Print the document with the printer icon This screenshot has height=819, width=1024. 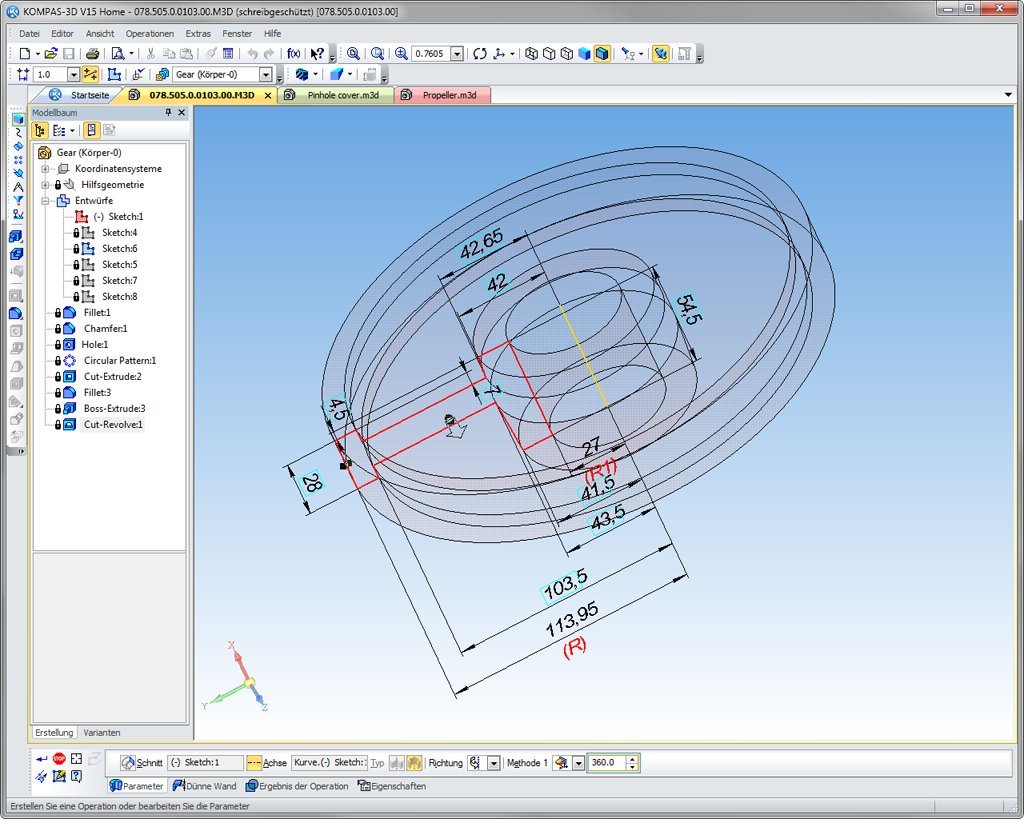click(93, 54)
